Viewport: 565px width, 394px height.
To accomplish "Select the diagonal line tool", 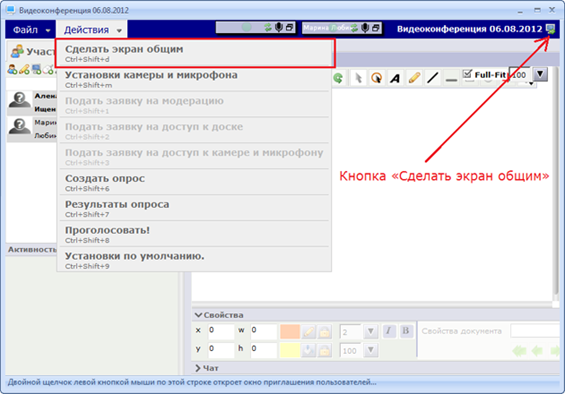I will (x=433, y=78).
